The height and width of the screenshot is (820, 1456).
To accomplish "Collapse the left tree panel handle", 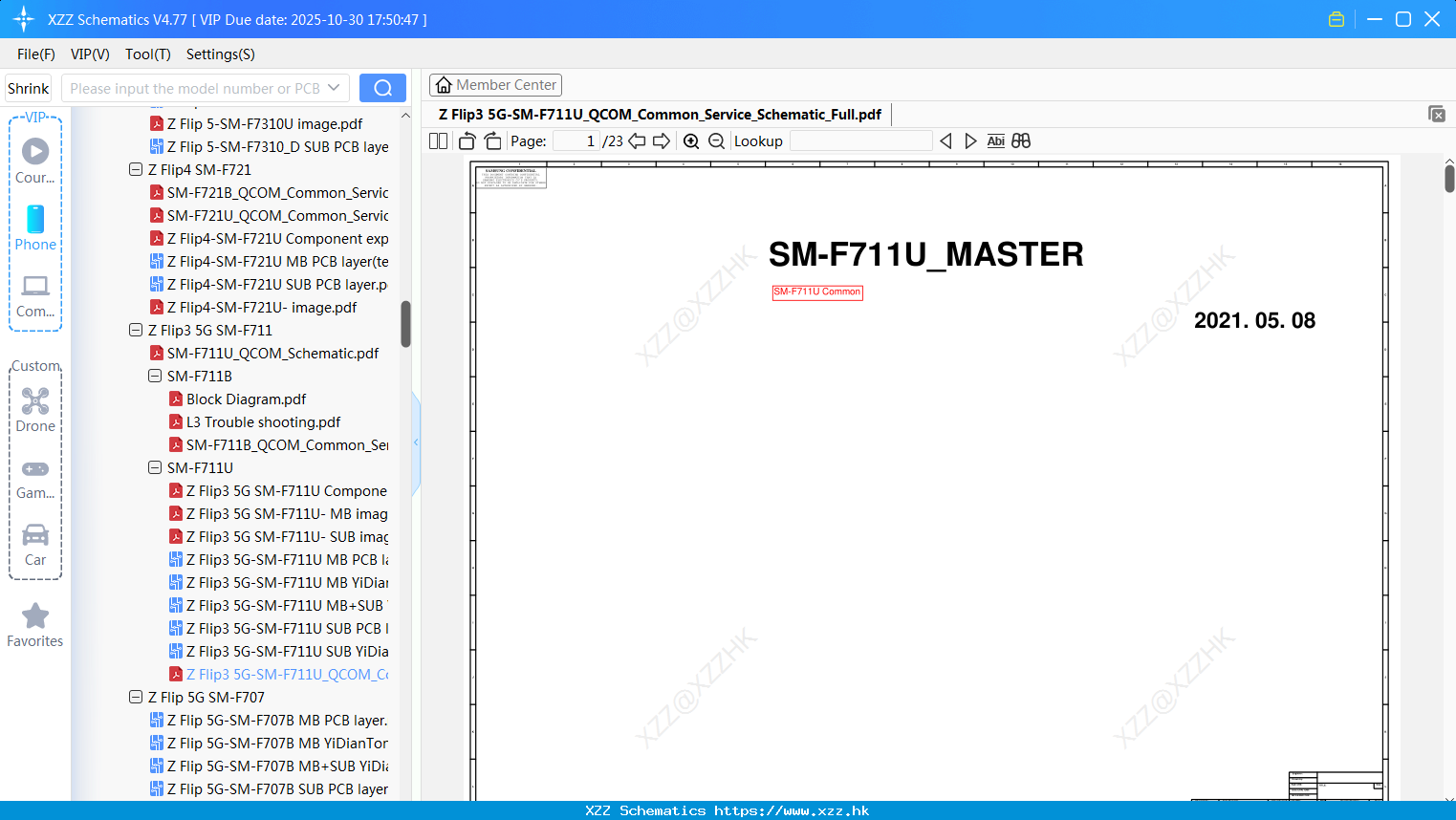I will tap(416, 442).
